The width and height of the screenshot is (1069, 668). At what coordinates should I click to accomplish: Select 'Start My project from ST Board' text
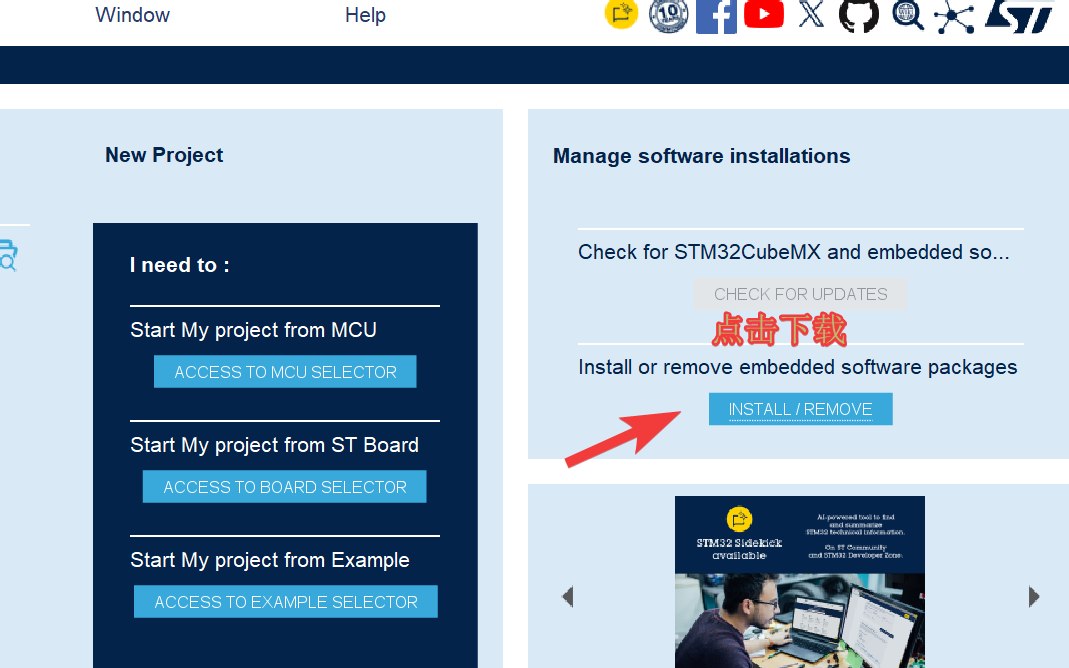tap(275, 445)
